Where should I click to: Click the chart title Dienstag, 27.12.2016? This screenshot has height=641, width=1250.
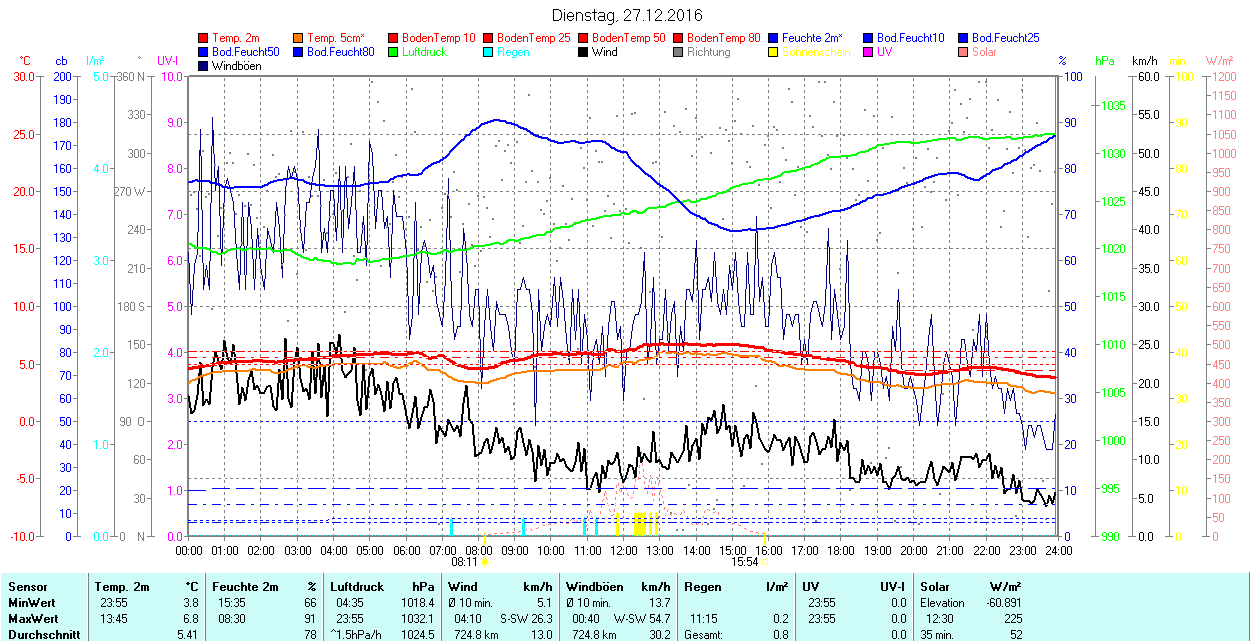[x=627, y=16]
